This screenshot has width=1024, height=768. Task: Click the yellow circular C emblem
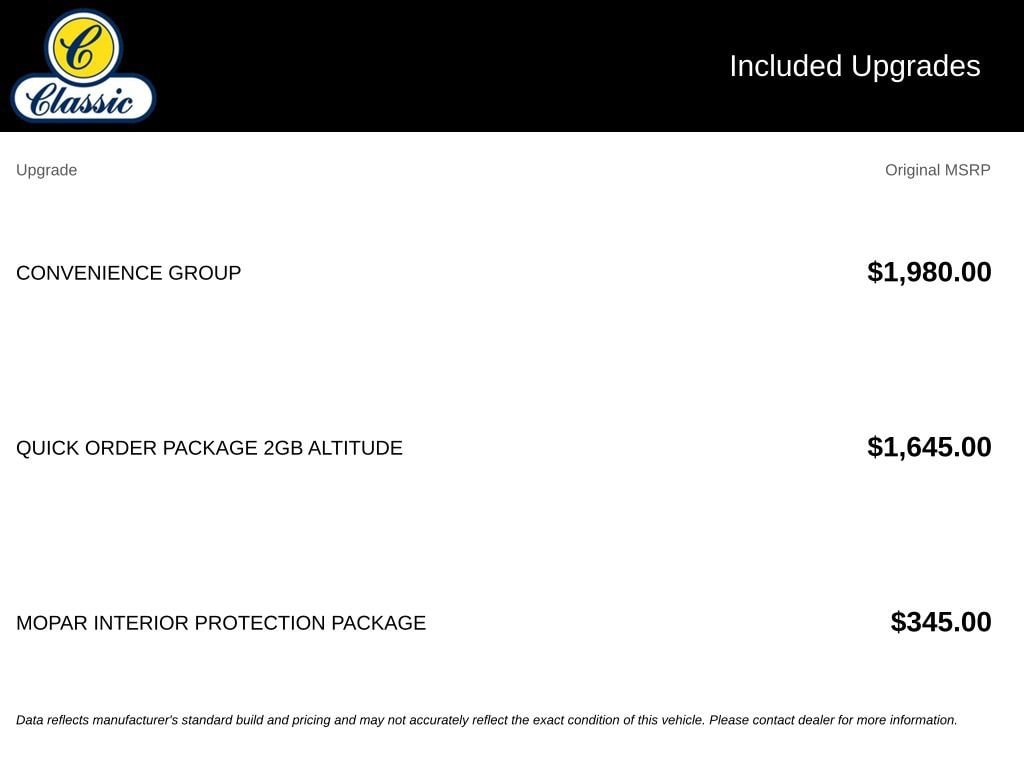(83, 48)
